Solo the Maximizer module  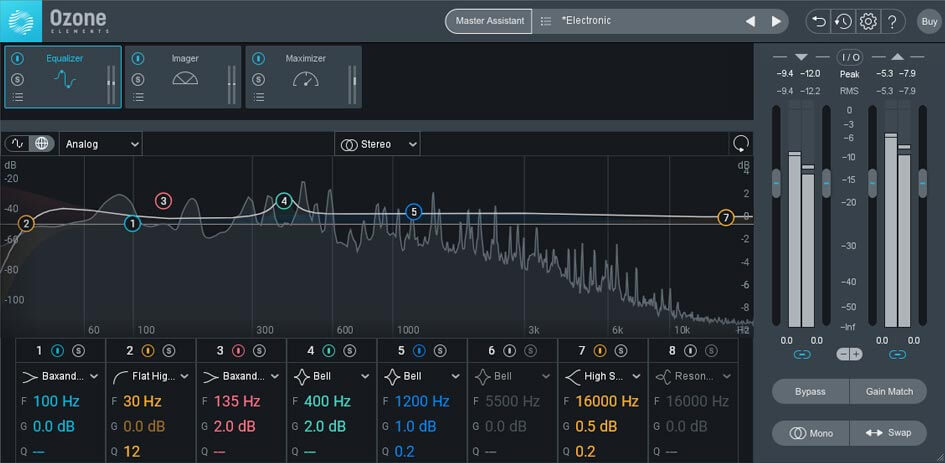259,79
